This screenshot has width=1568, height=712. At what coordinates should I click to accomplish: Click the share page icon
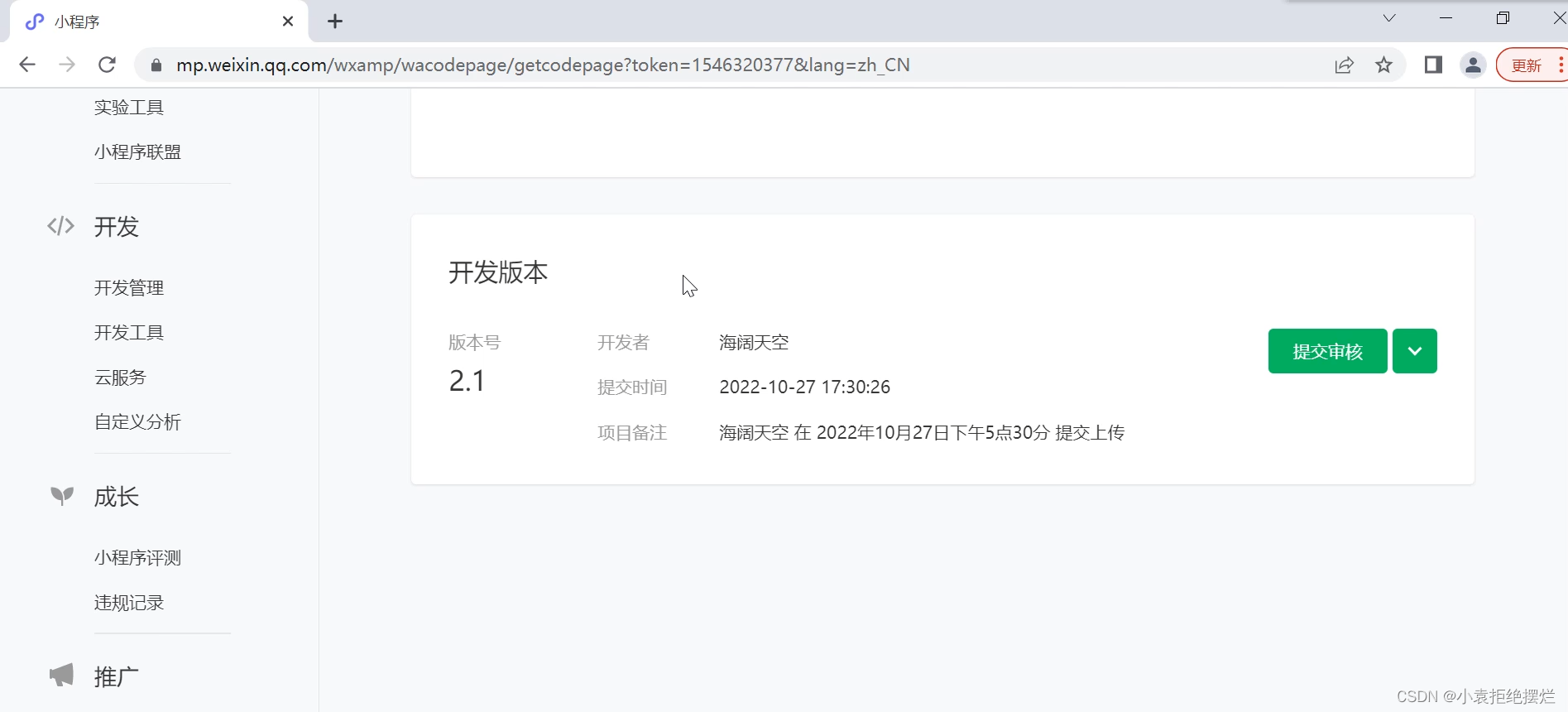tap(1344, 65)
